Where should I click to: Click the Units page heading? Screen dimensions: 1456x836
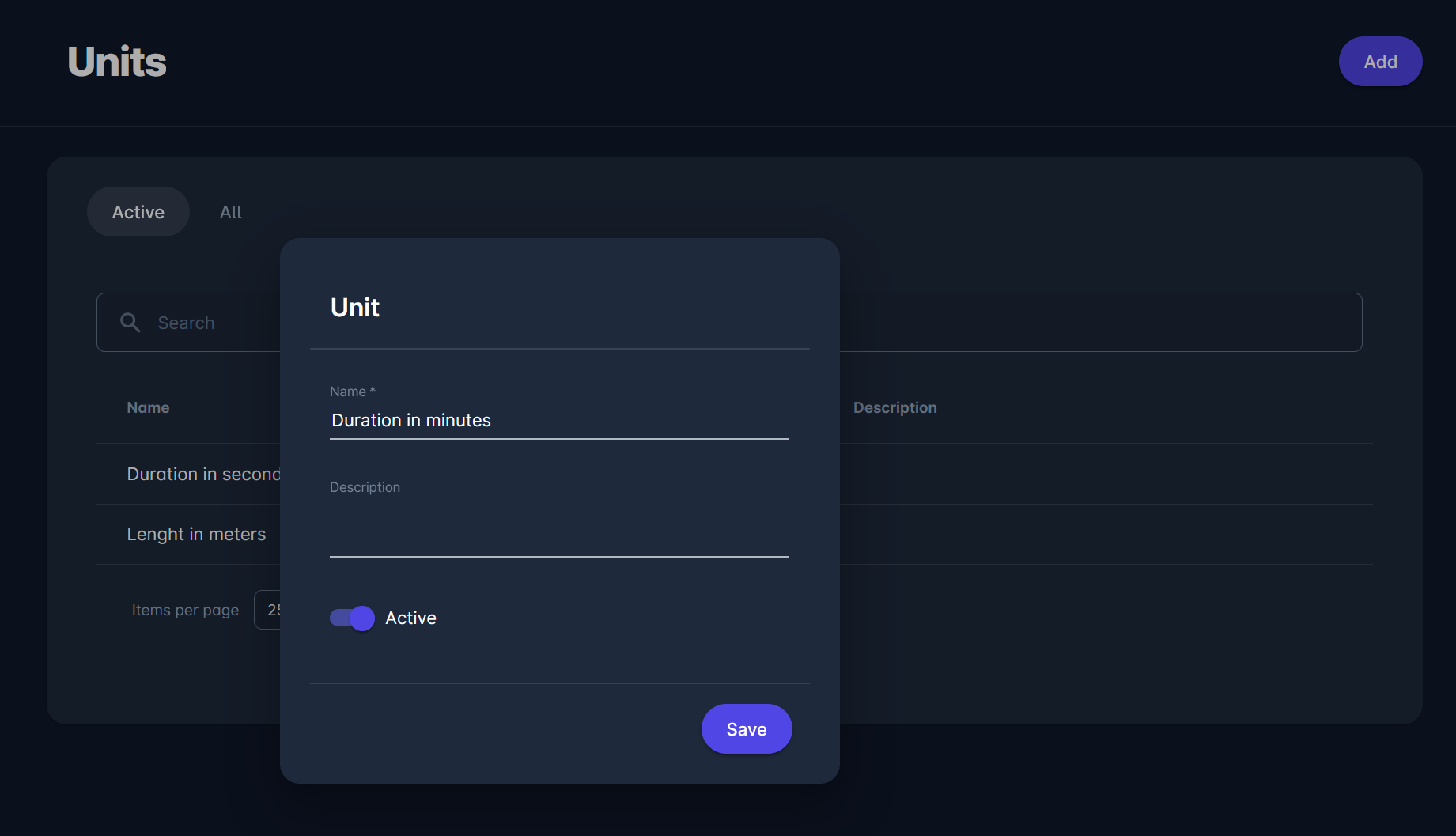117,62
